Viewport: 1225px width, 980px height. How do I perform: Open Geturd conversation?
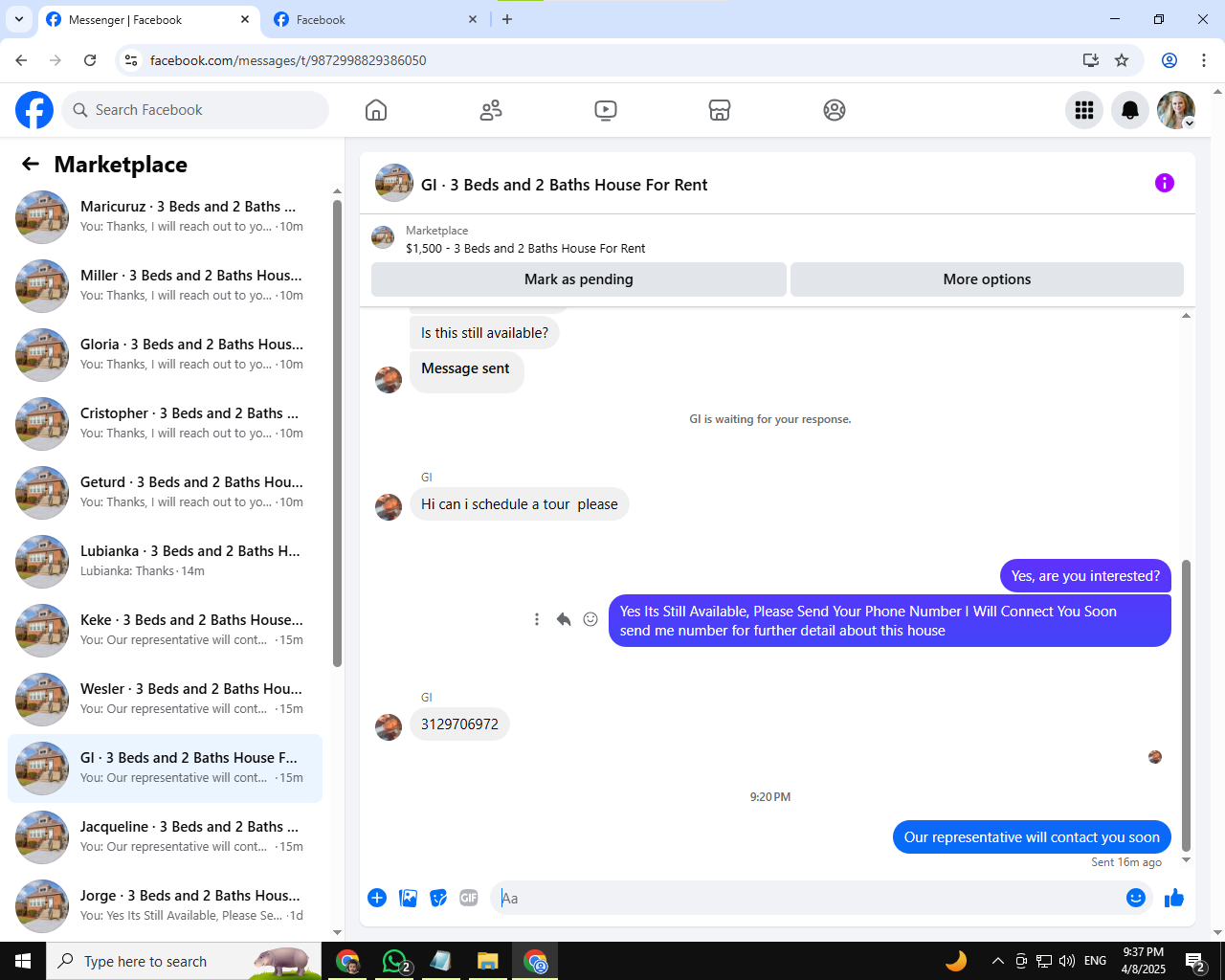(165, 493)
